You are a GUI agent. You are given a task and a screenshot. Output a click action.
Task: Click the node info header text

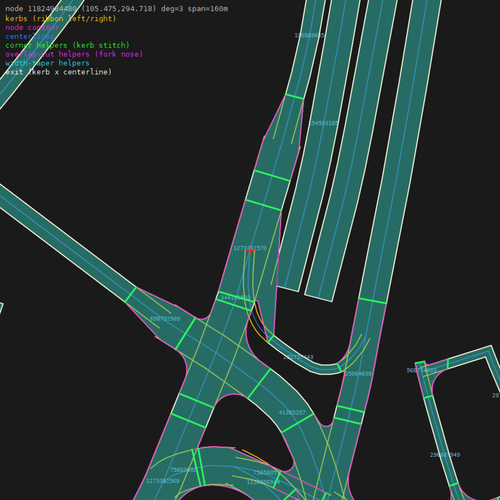pyautogui.click(x=117, y=9)
